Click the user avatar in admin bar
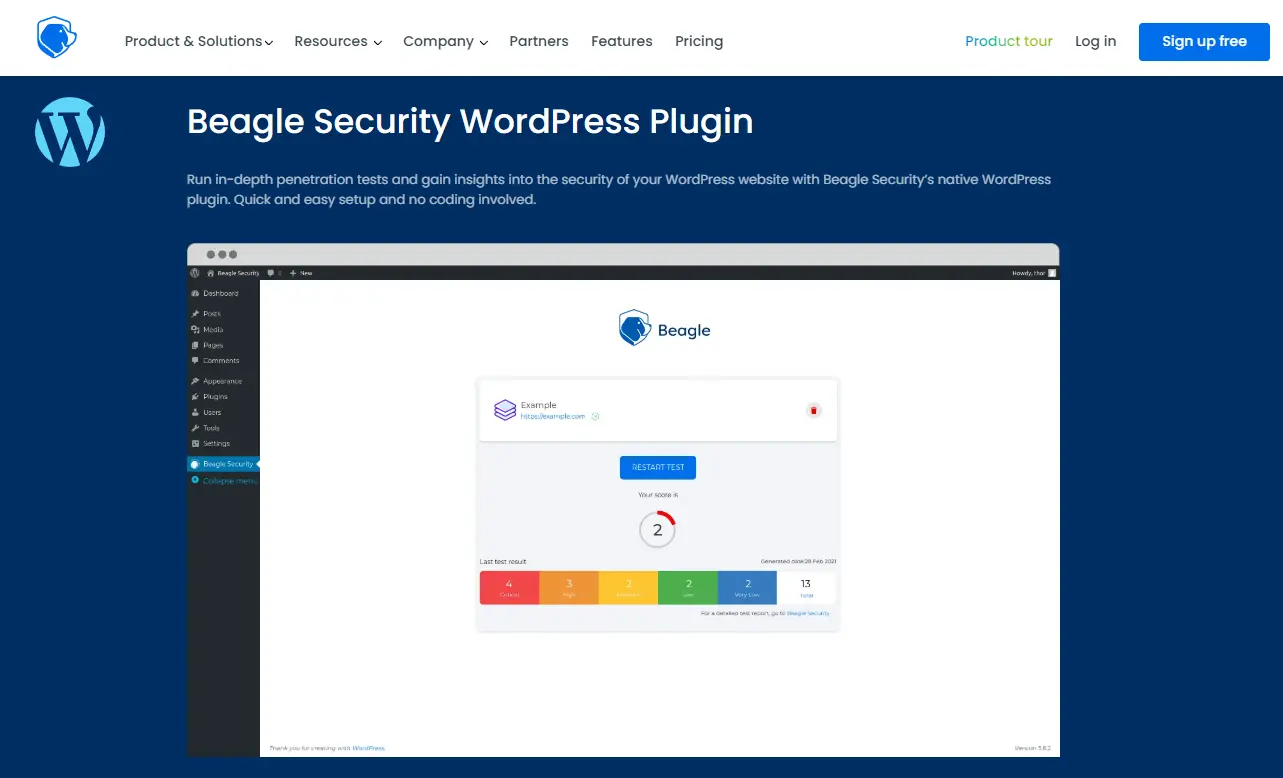Screen dimensions: 1283x778 click(x=1052, y=272)
